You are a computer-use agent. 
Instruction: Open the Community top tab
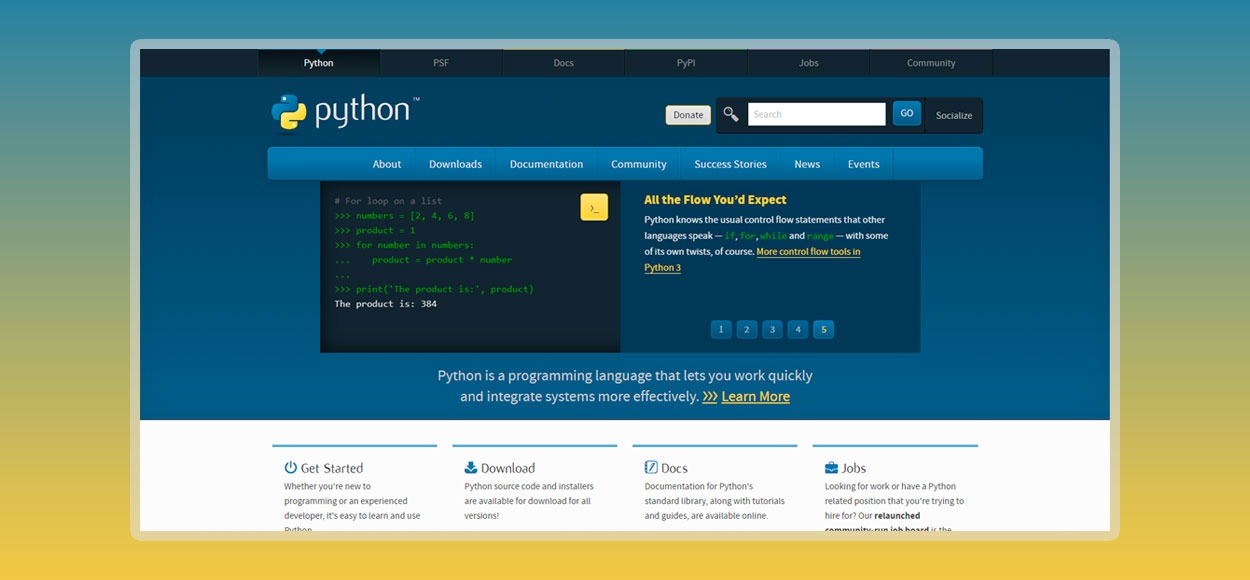tap(931, 63)
